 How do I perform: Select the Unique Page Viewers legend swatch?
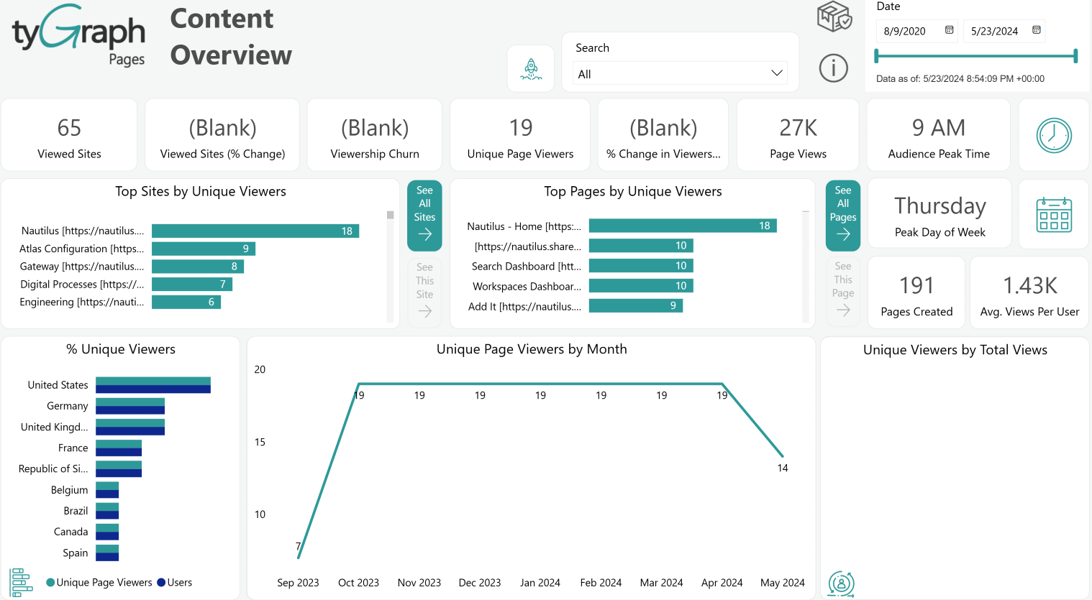pyautogui.click(x=51, y=583)
